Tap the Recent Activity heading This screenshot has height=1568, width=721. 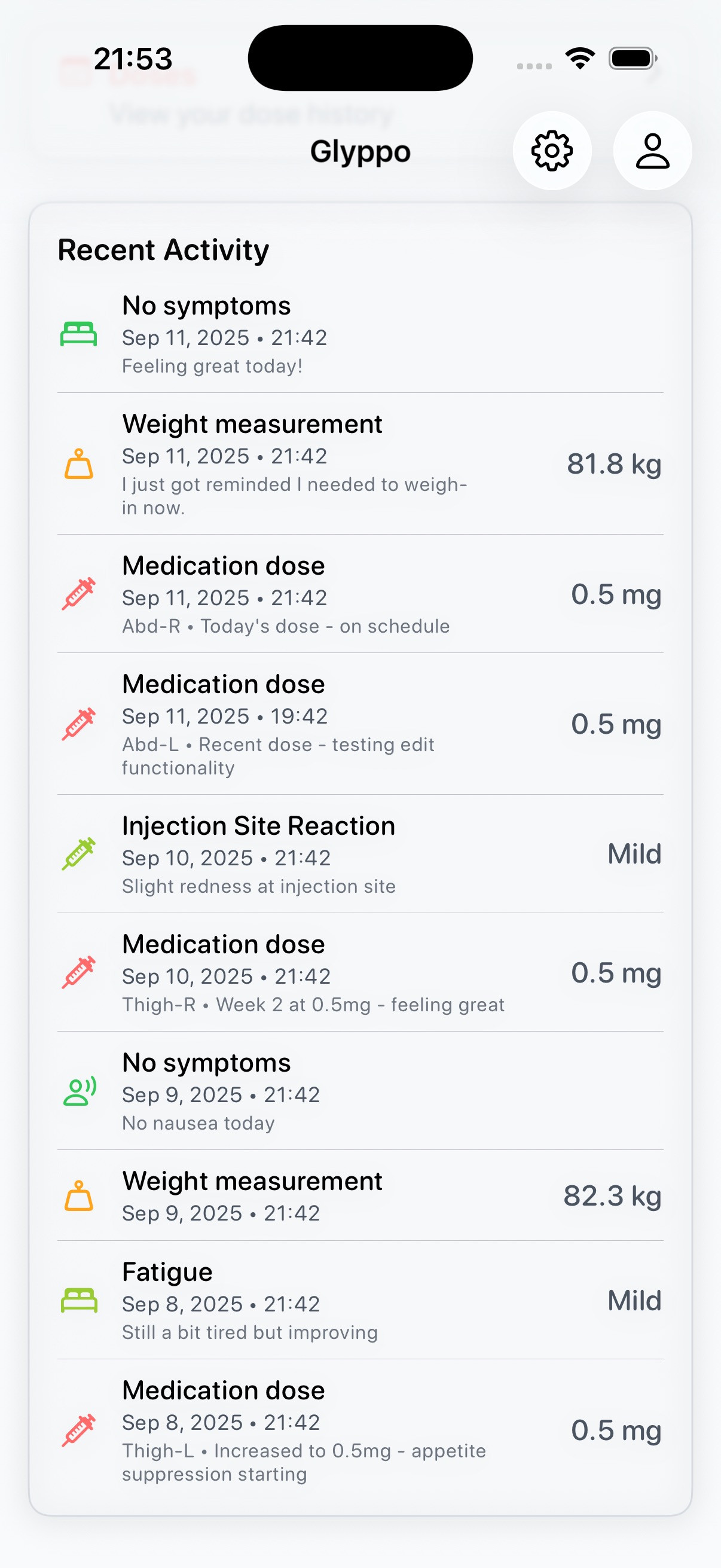point(163,249)
